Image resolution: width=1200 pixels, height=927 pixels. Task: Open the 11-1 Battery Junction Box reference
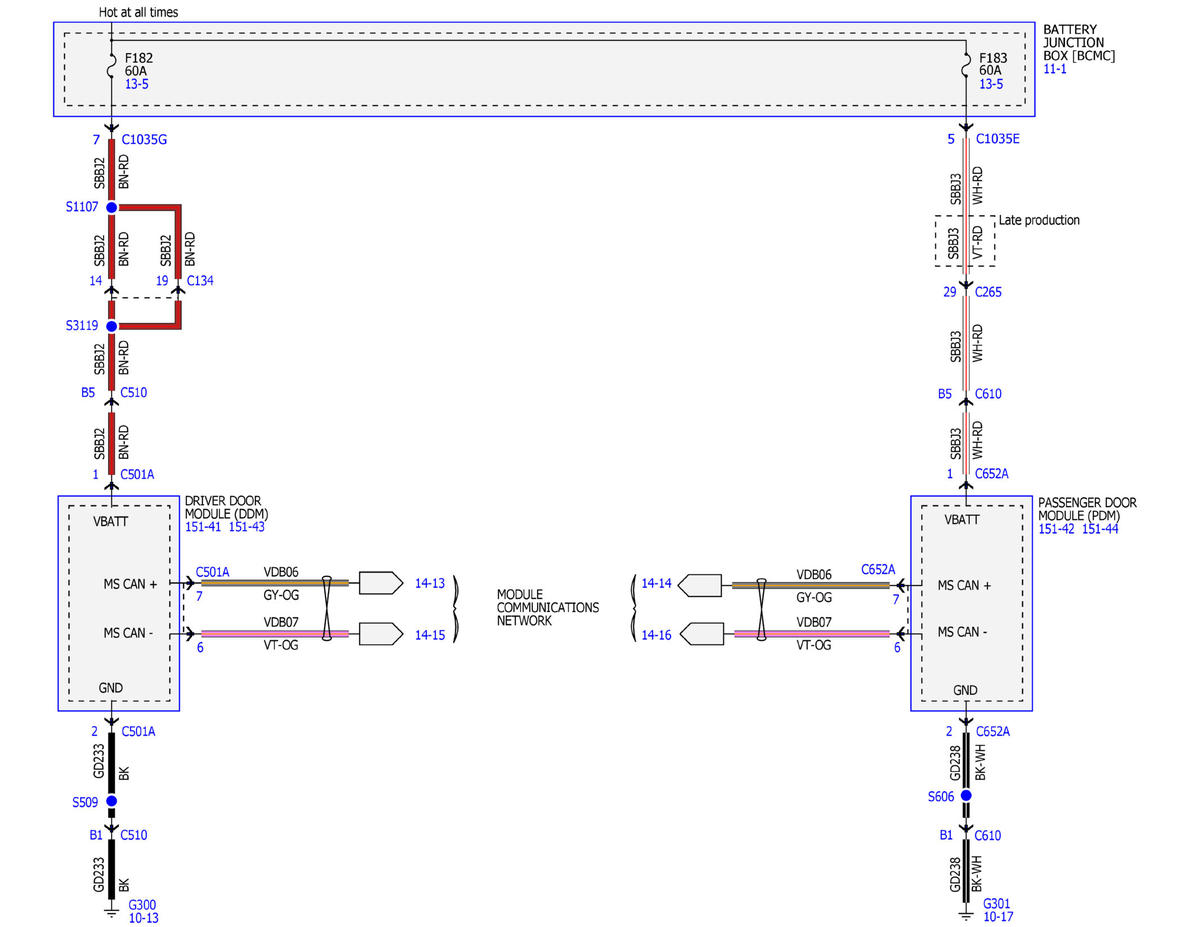click(x=1055, y=69)
